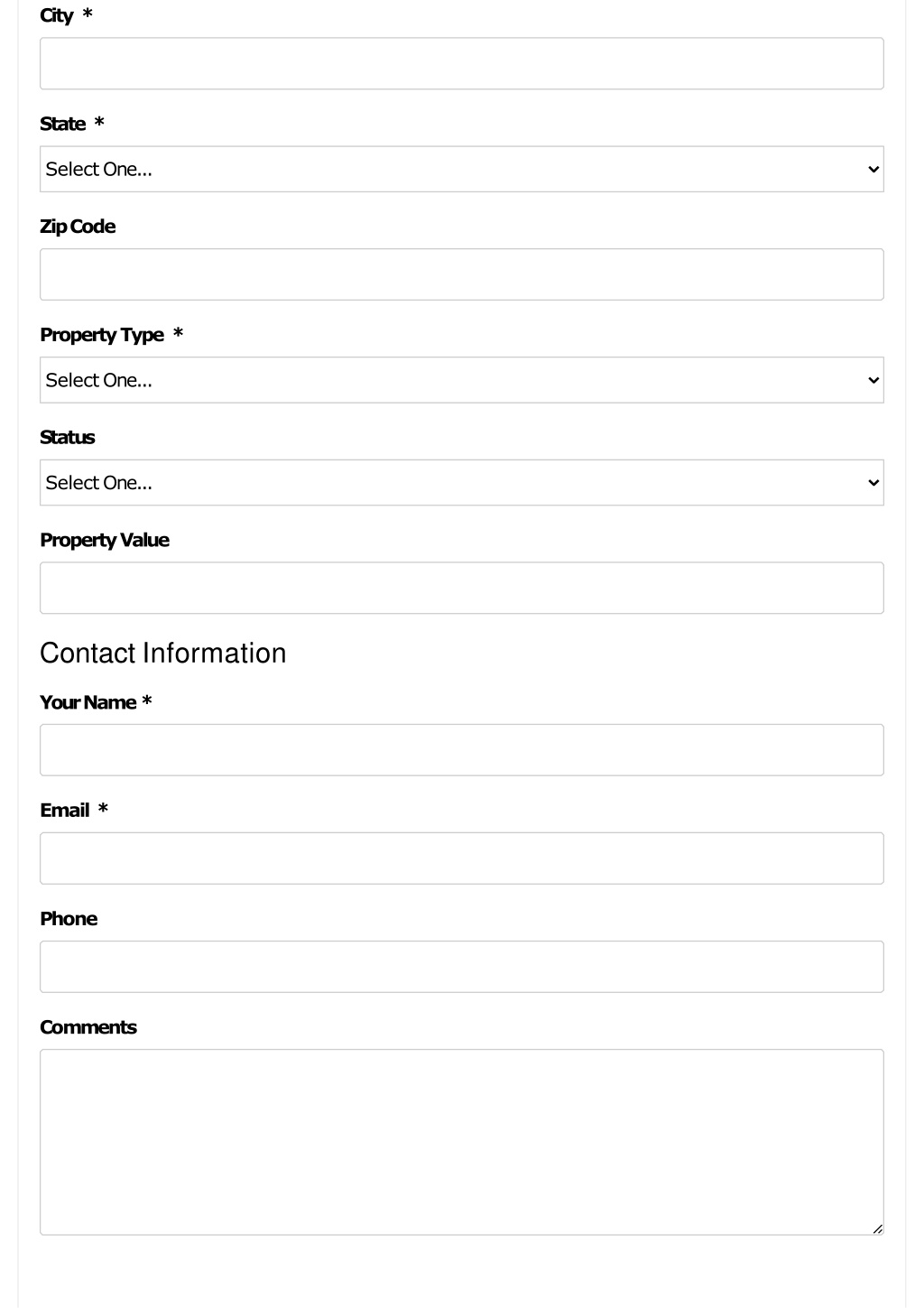Click the Contact Information heading
Viewport: 924px width, 1308px height.
(x=163, y=653)
